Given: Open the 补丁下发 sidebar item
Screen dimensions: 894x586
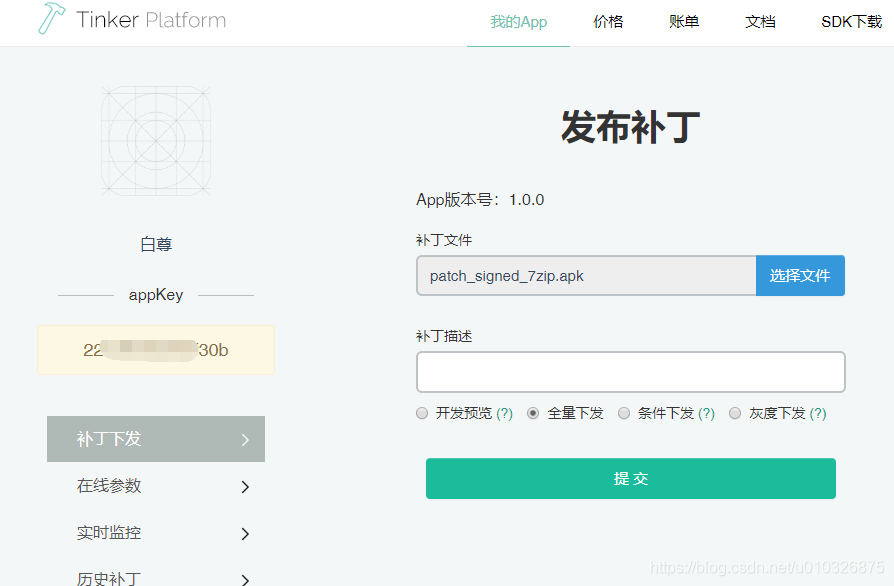Looking at the screenshot, I should (x=156, y=439).
